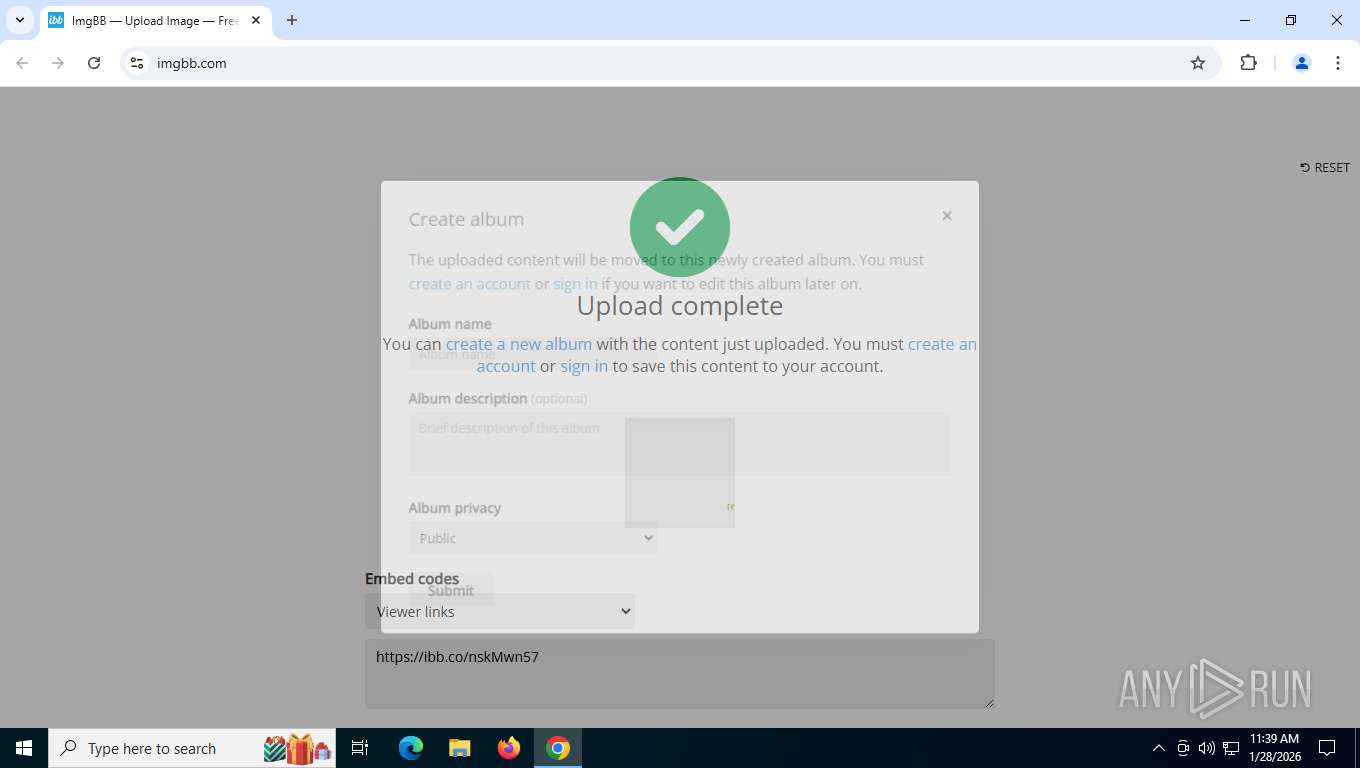The width and height of the screenshot is (1360, 768).
Task: Open the Album privacy dropdown set to Public
Action: 533,538
